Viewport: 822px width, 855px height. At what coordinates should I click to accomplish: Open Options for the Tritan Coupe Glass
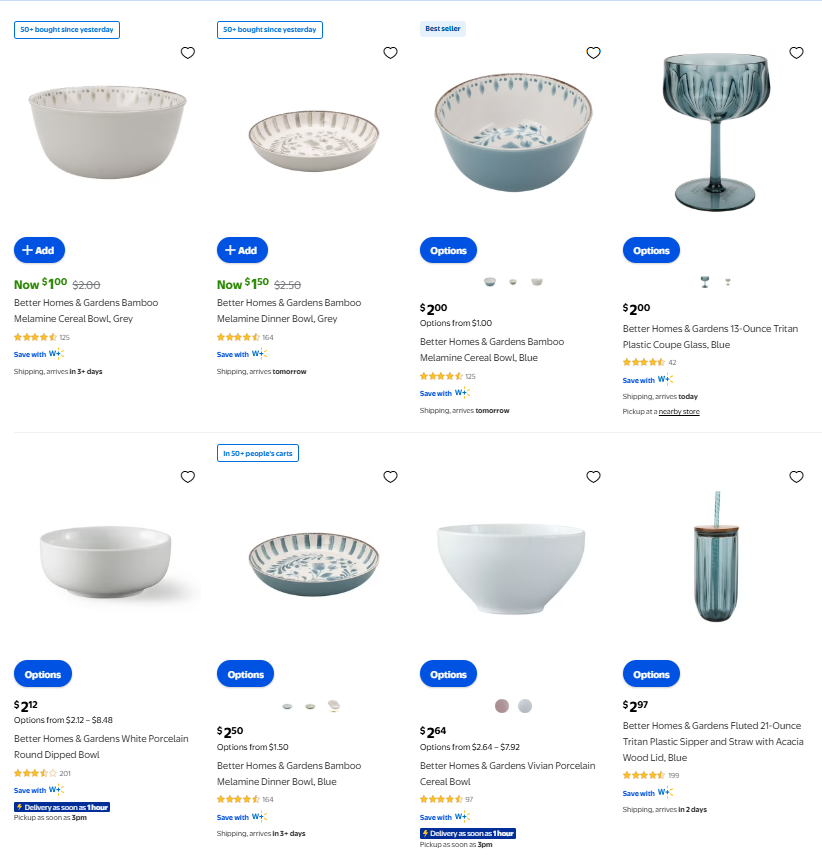point(651,250)
